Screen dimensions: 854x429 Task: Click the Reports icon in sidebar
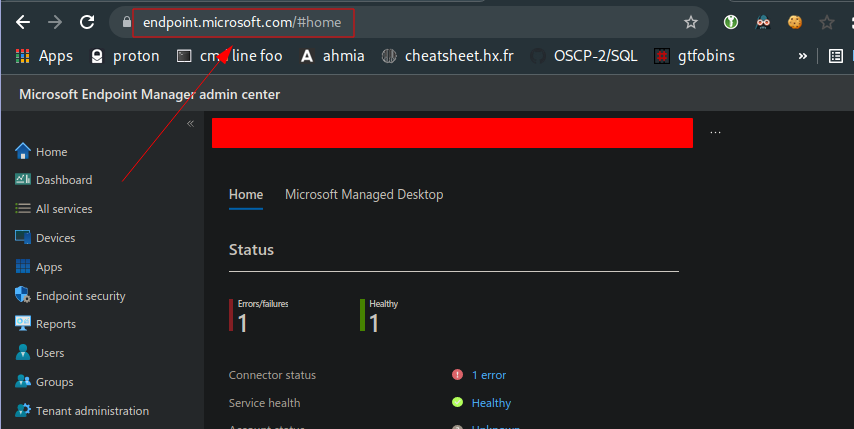[23, 323]
